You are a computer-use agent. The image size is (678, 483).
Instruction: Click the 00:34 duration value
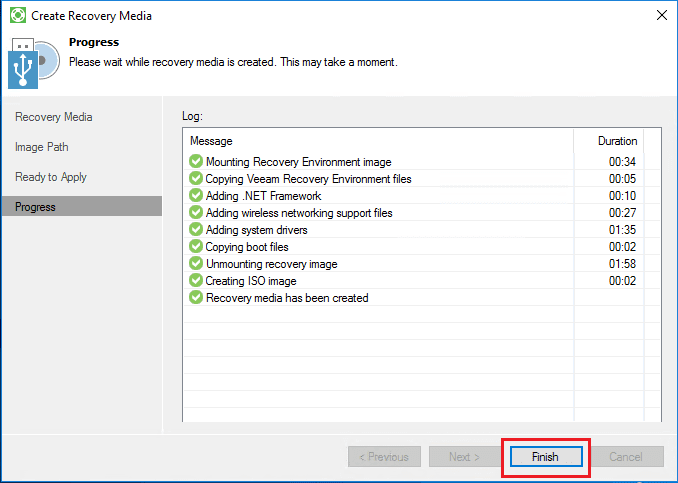coord(622,162)
